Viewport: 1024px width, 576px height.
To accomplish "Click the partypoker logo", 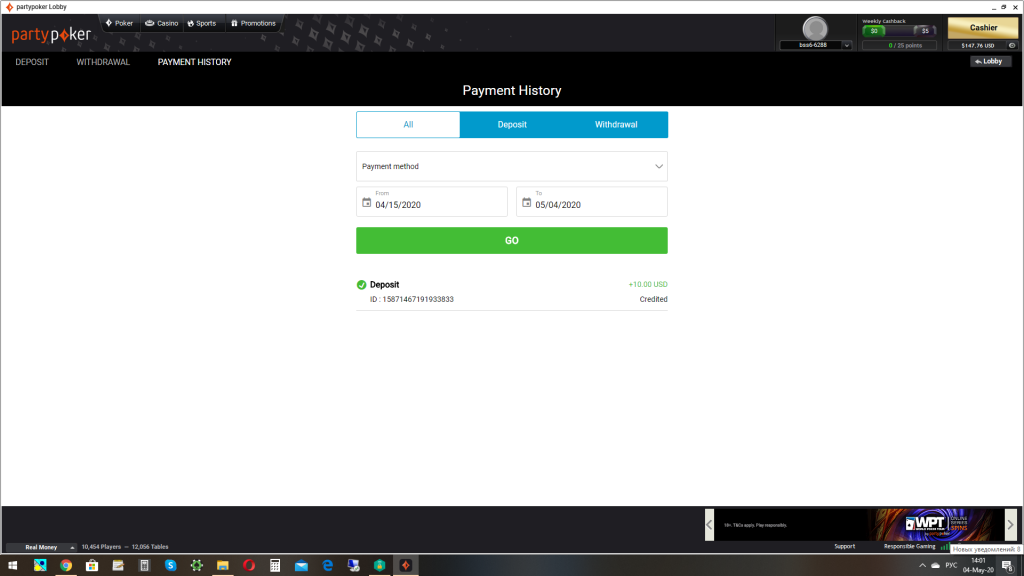I will (x=50, y=35).
